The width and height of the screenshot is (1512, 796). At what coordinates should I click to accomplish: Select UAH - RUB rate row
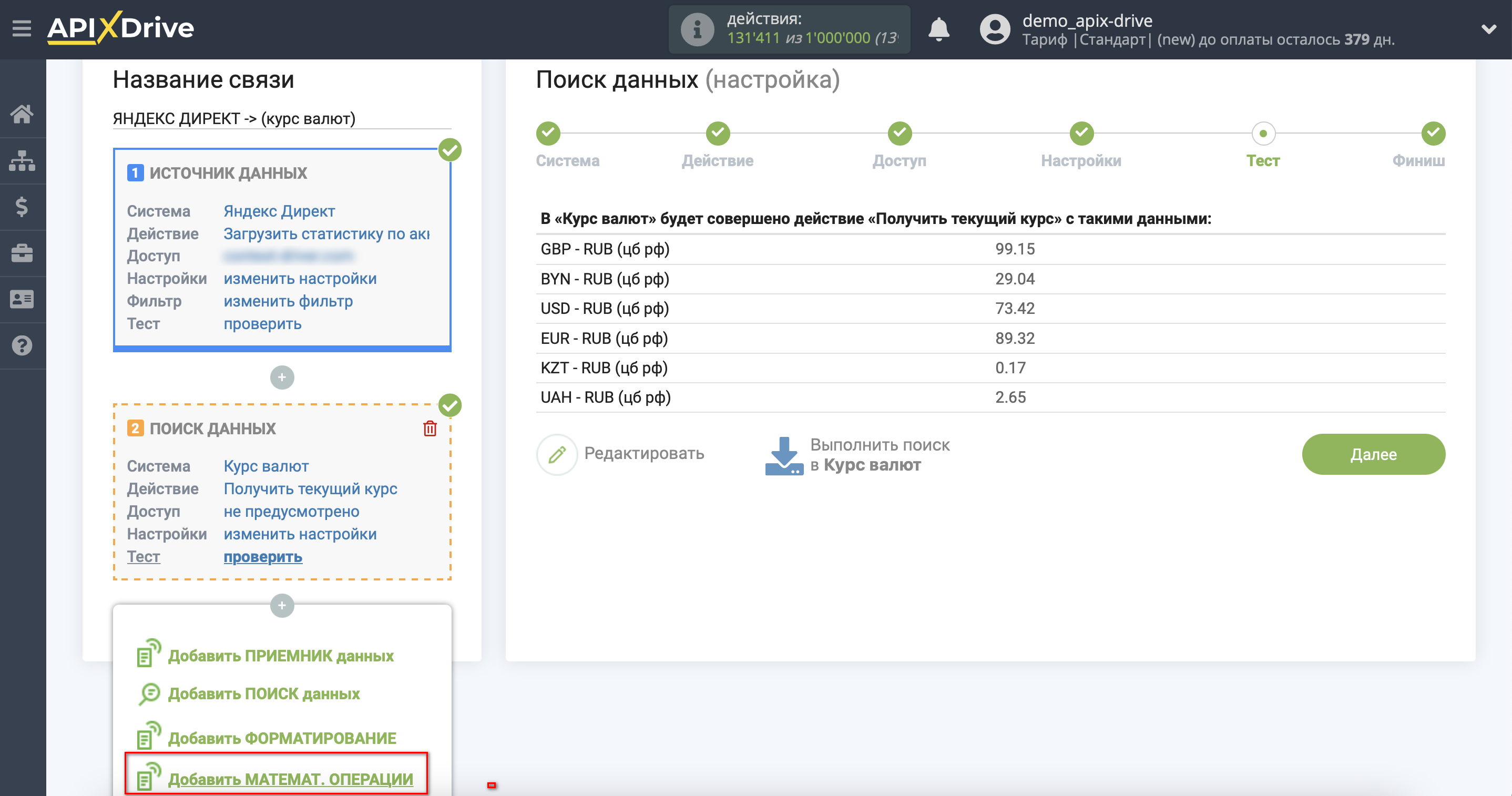[990, 397]
